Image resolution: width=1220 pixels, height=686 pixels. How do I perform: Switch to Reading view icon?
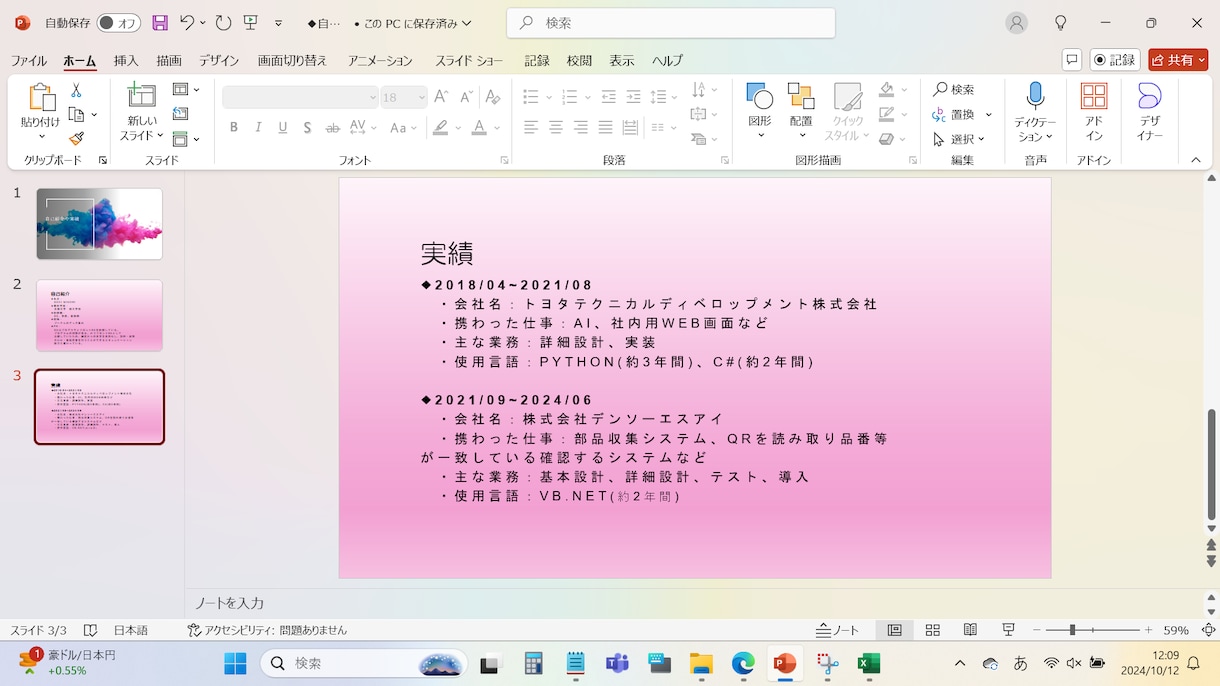pyautogui.click(x=970, y=630)
